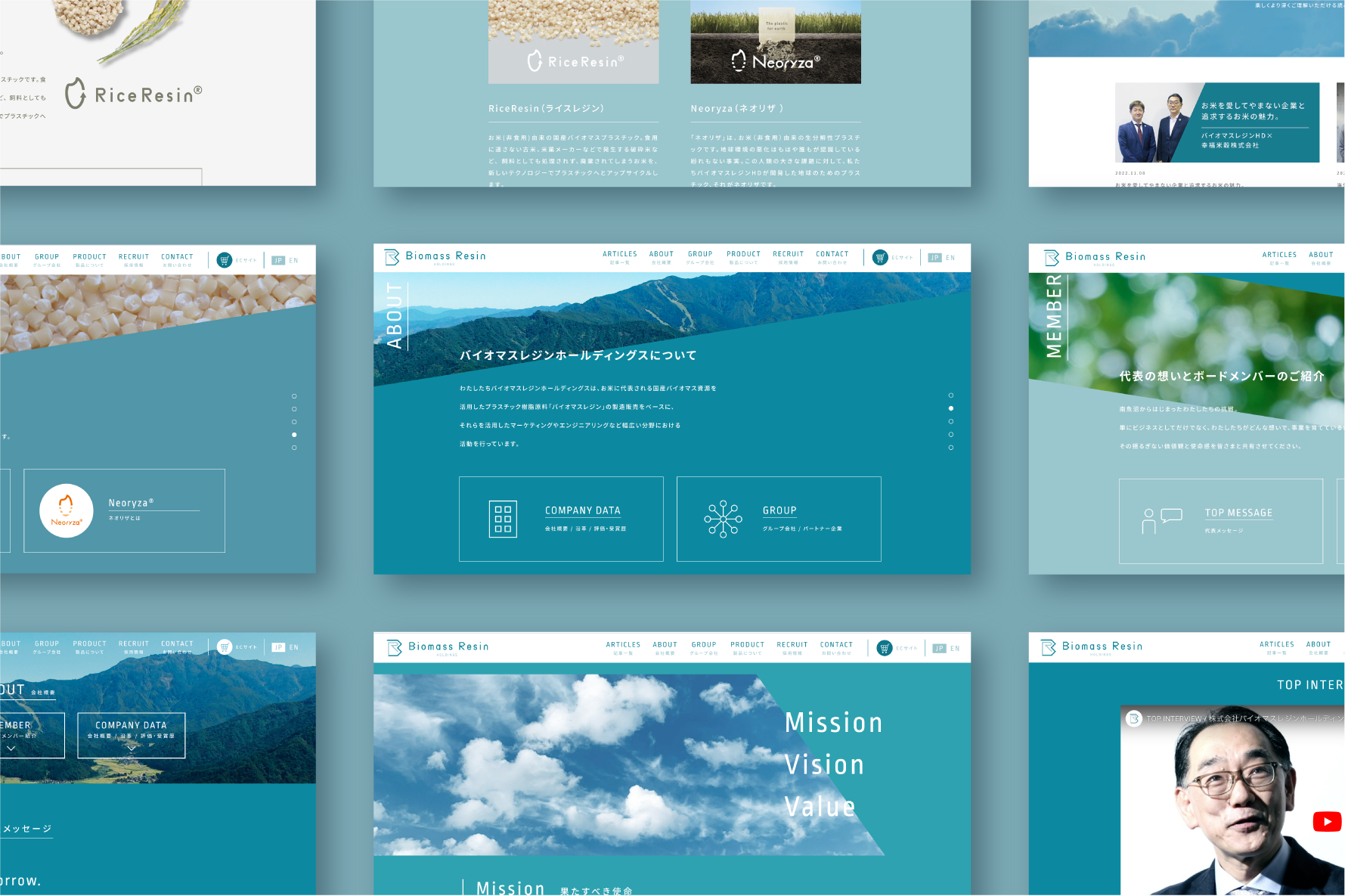Select the first pagination dot on the ABOUT page
The width and height of the screenshot is (1345, 896).
coord(951,395)
